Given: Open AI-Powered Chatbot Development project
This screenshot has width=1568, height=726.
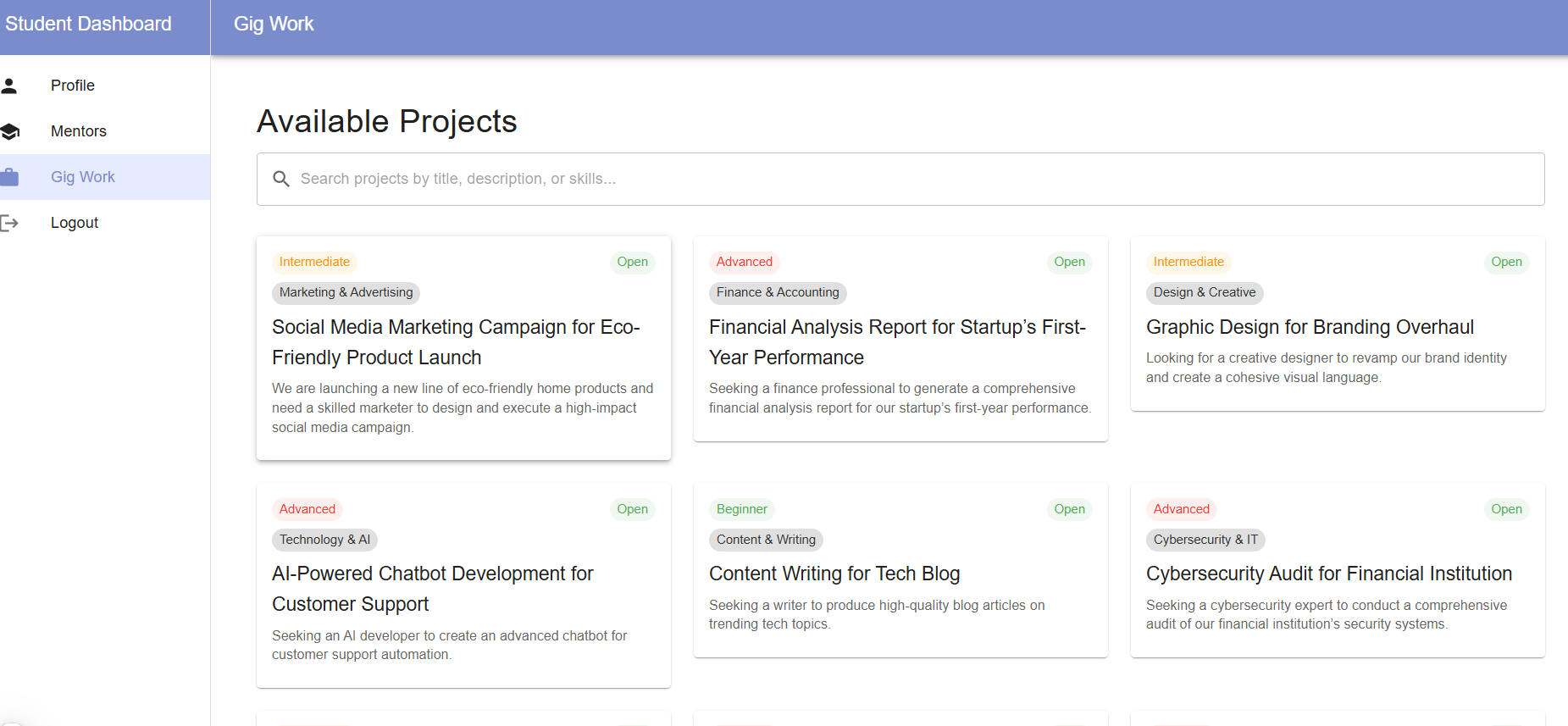Looking at the screenshot, I should [x=433, y=589].
